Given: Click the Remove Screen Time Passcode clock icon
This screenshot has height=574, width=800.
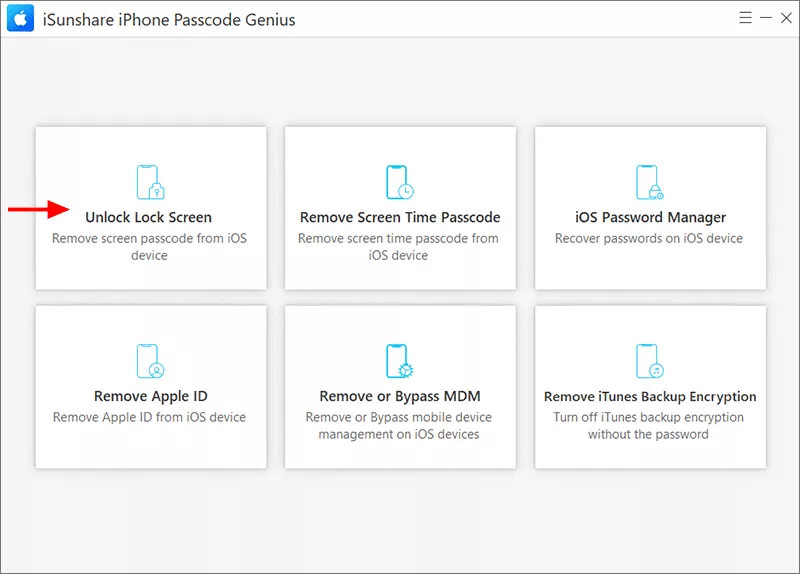Looking at the screenshot, I should 399,182.
